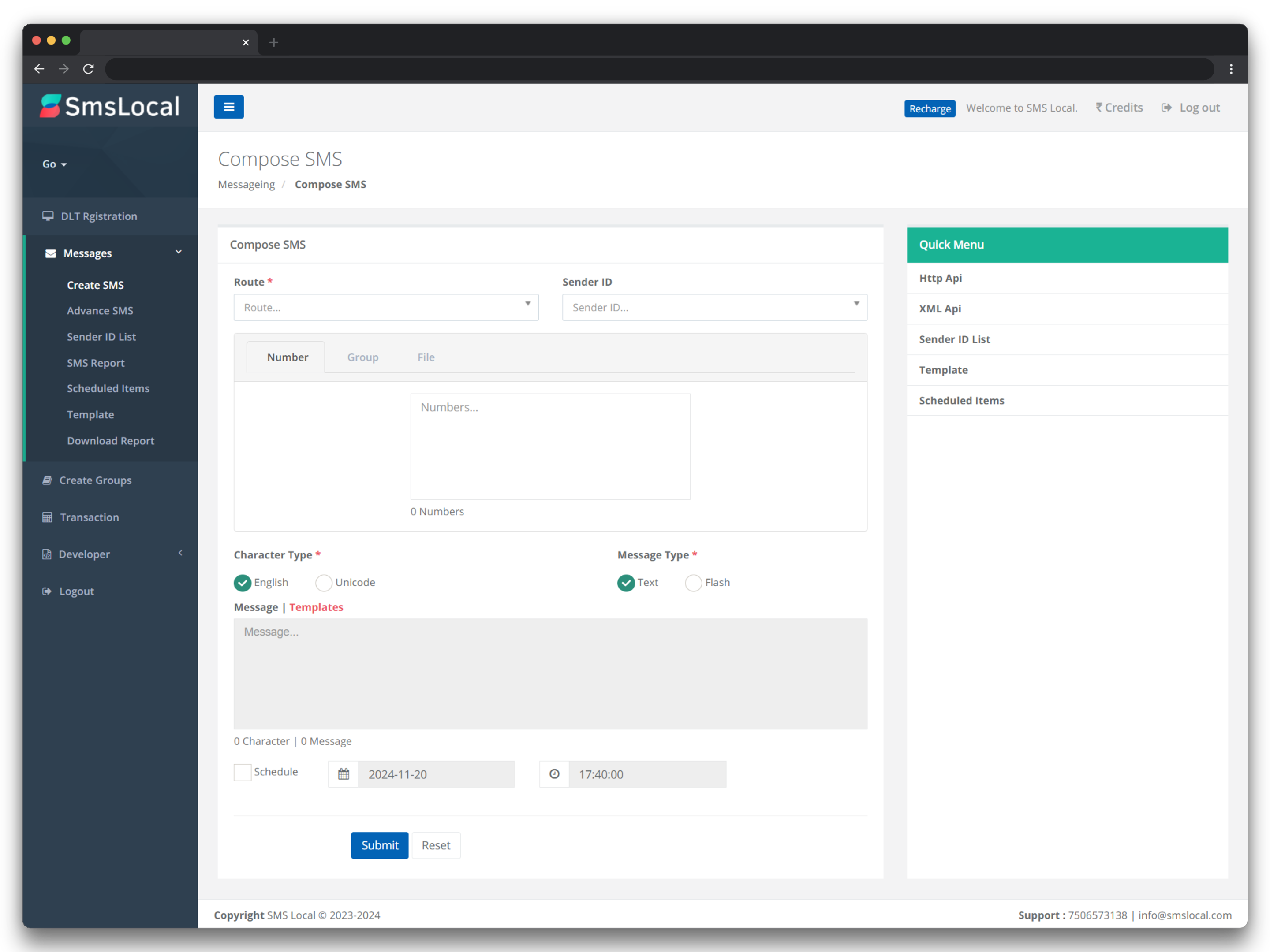Click the sidebar Logout exit icon

[x=47, y=591]
